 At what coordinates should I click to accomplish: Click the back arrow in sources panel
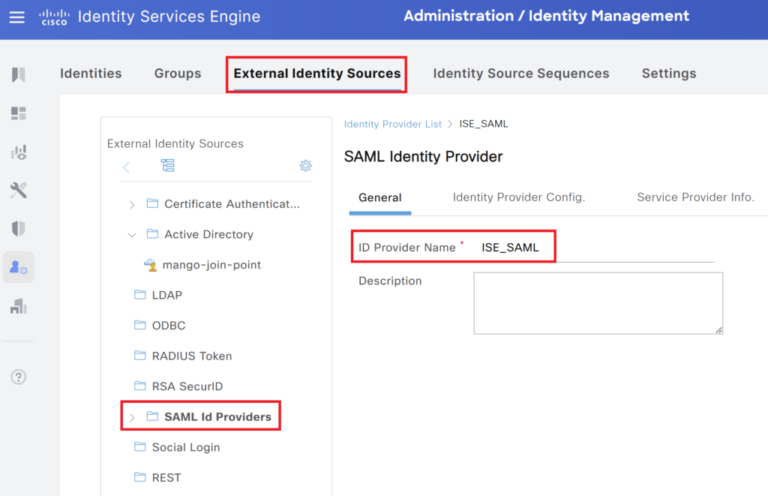pos(126,167)
